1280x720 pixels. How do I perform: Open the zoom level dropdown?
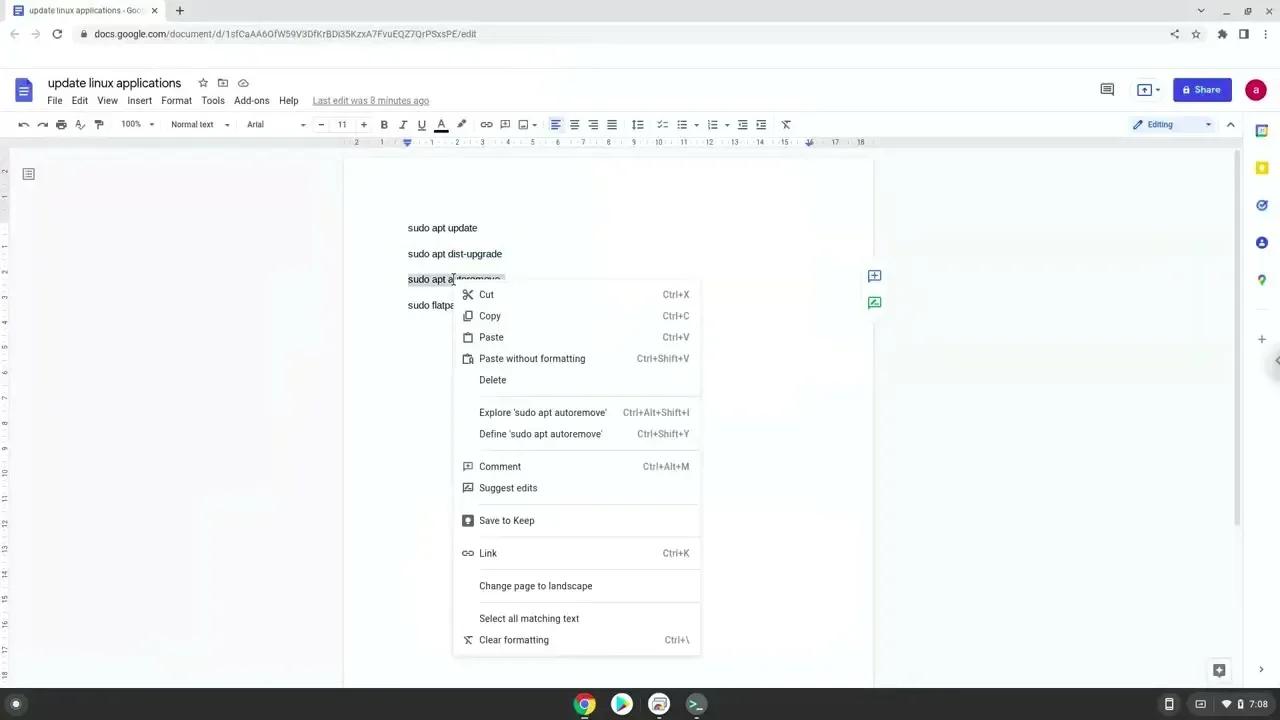(x=136, y=124)
